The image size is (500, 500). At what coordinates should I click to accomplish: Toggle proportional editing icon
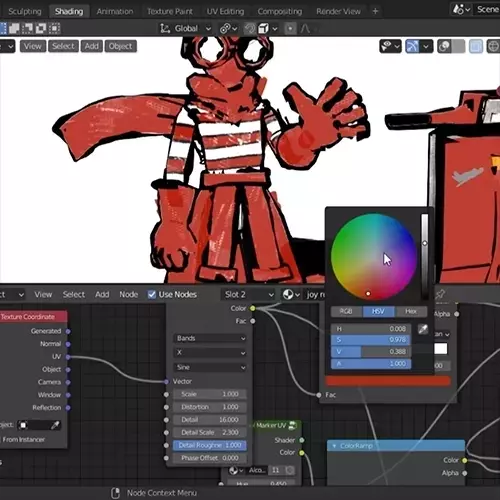pos(290,29)
